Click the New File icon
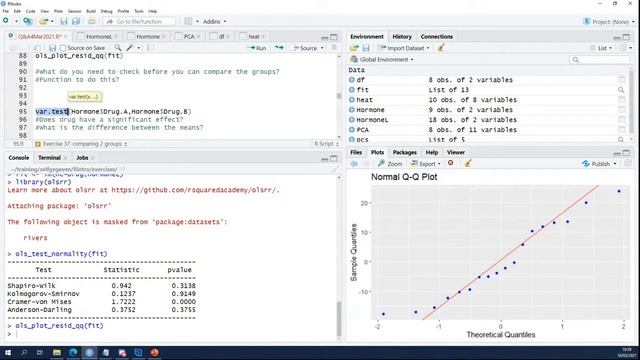The width and height of the screenshot is (640, 360). click(x=6, y=21)
